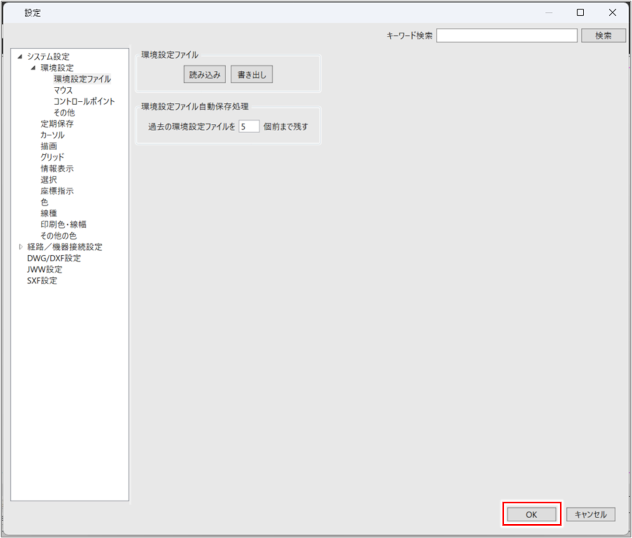Open 定期保存 settings in the tree
Image resolution: width=632 pixels, height=538 pixels.
(x=57, y=124)
